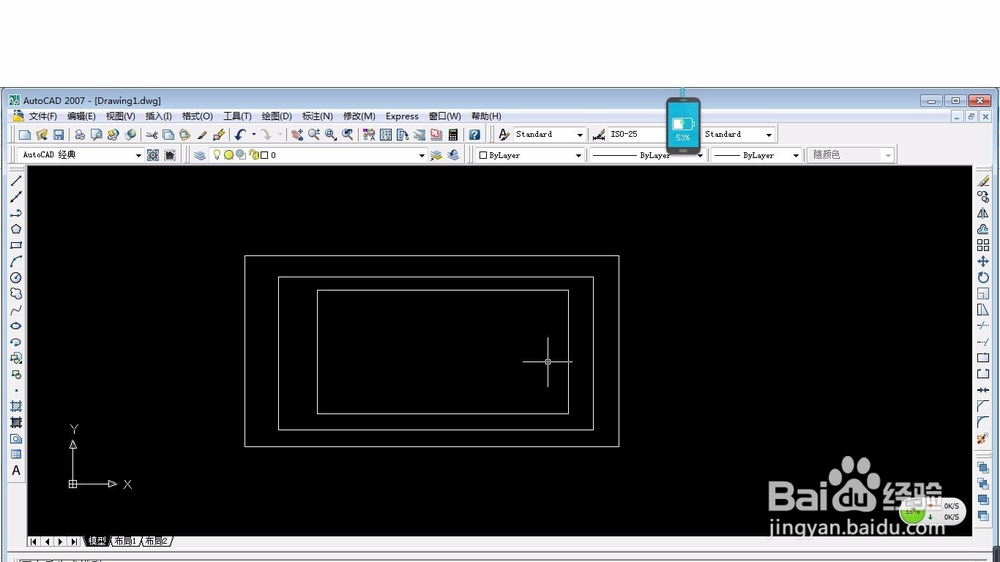
Task: Select the Arc tool
Action: 16,262
